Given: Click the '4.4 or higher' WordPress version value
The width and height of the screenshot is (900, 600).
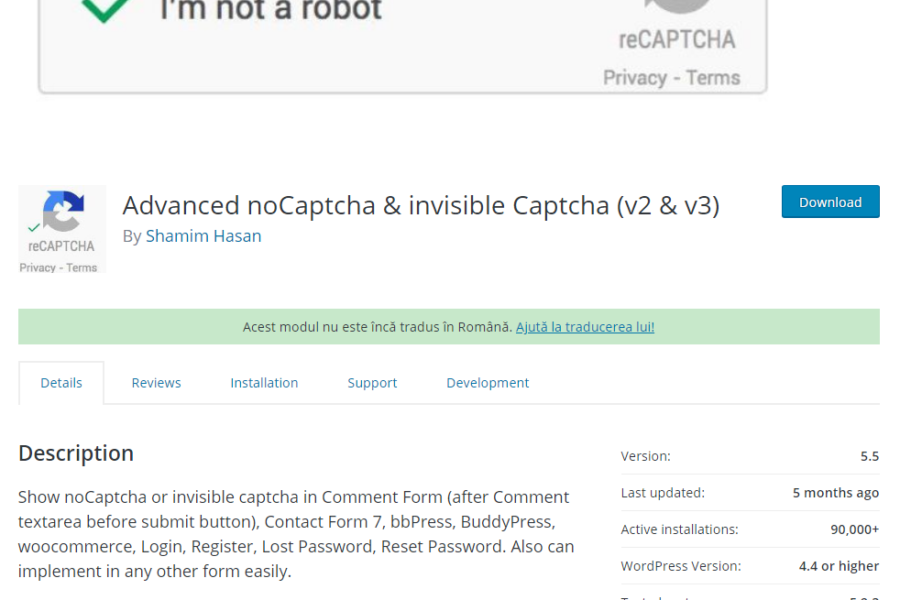Looking at the screenshot, I should click(x=838, y=566).
